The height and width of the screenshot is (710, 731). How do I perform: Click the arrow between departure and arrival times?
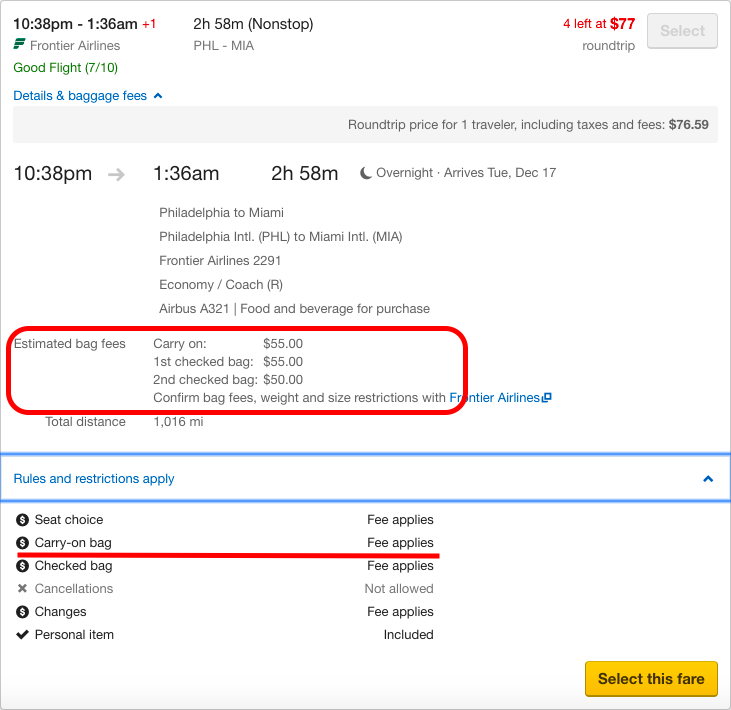tap(116, 175)
